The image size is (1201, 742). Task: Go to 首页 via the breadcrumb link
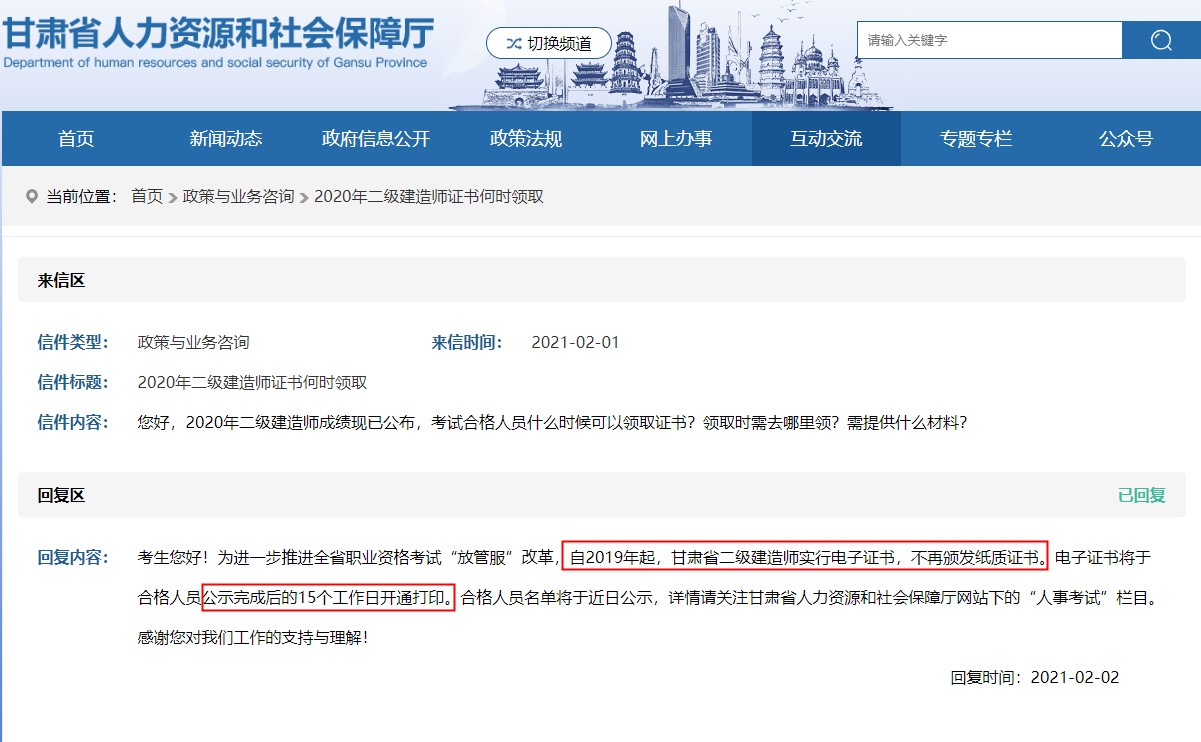click(146, 197)
